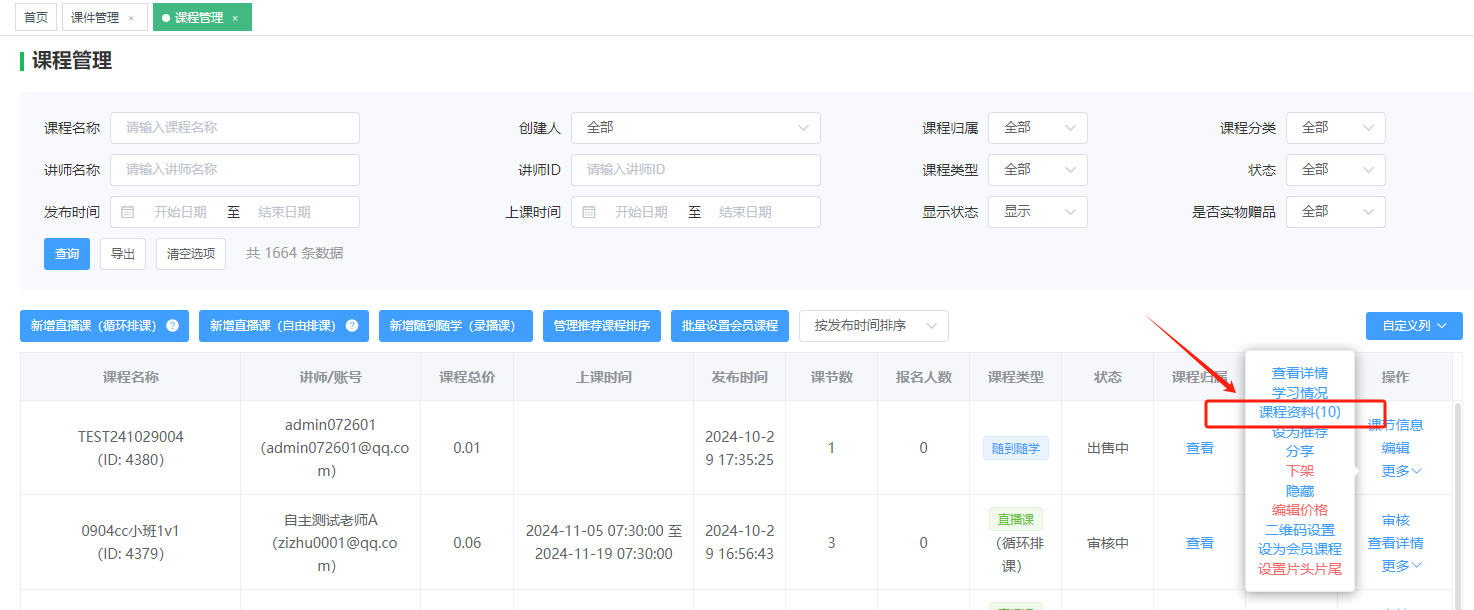Screen dimensions: 1474x610
Task: Click help icon on 新增直播课（自由排课）button
Action: pos(352,326)
